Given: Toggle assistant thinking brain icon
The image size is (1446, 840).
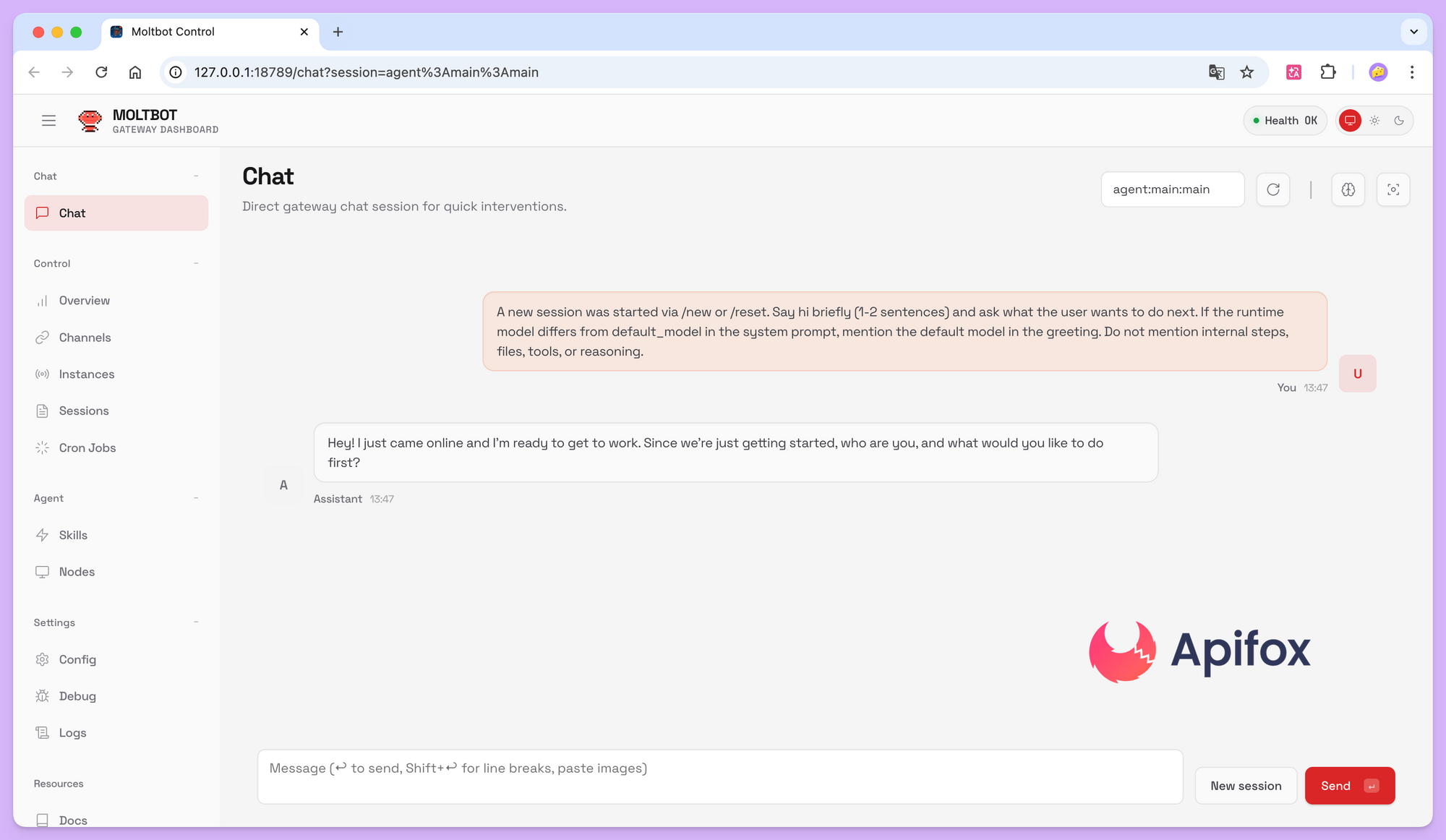Looking at the screenshot, I should coord(1348,189).
